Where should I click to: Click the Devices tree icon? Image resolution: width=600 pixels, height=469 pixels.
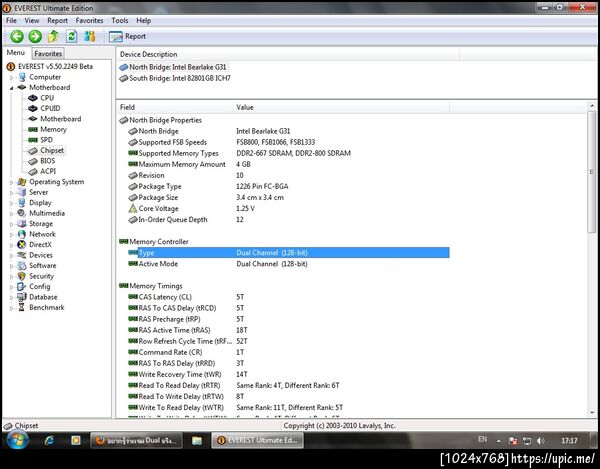click(x=22, y=255)
